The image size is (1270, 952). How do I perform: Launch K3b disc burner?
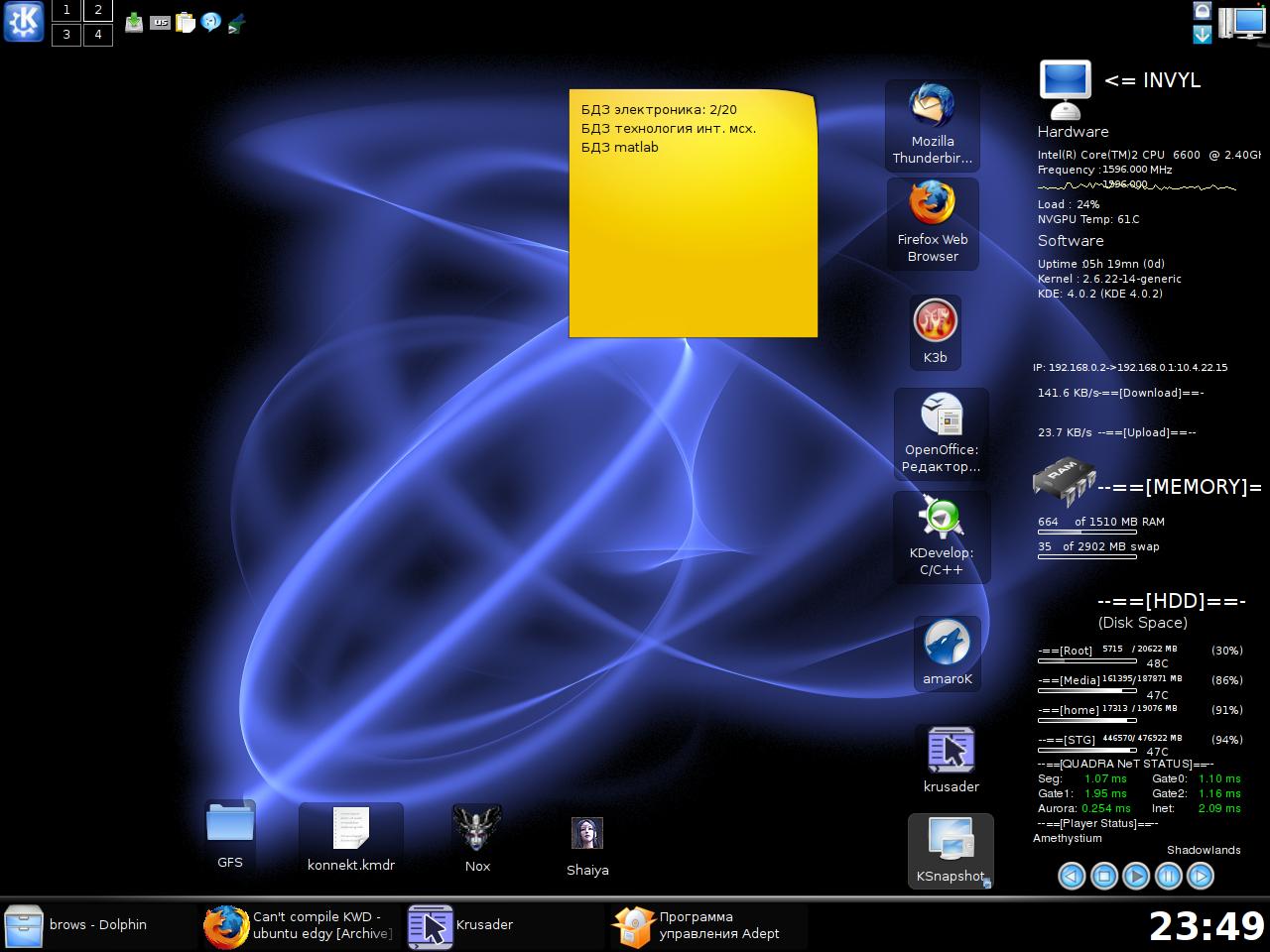click(935, 332)
